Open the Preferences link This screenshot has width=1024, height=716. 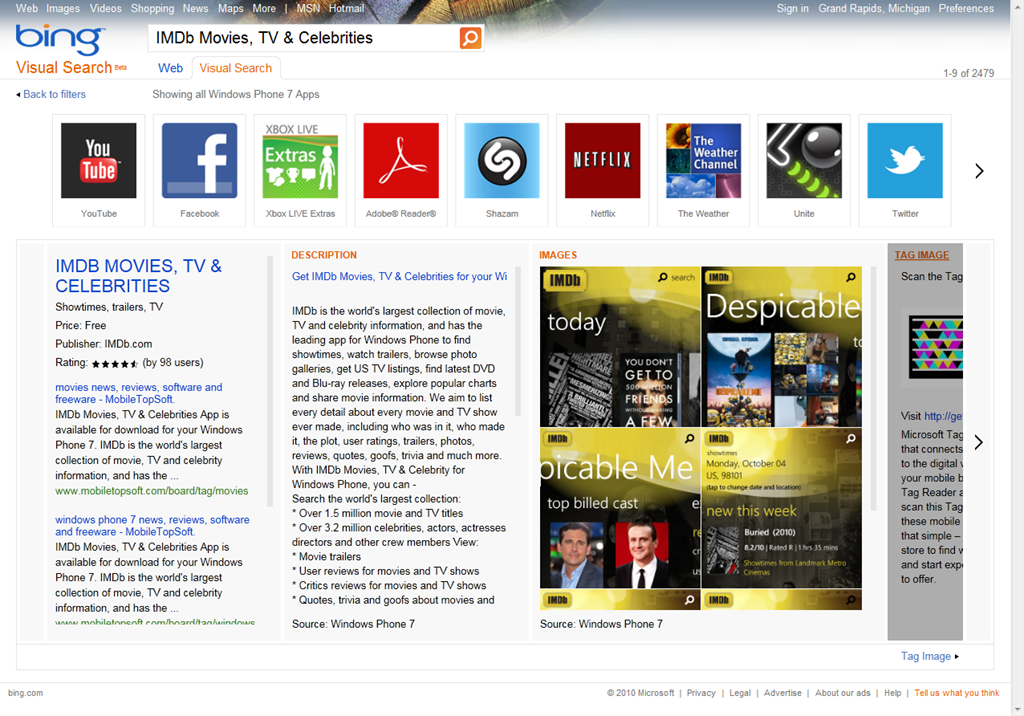(x=966, y=8)
